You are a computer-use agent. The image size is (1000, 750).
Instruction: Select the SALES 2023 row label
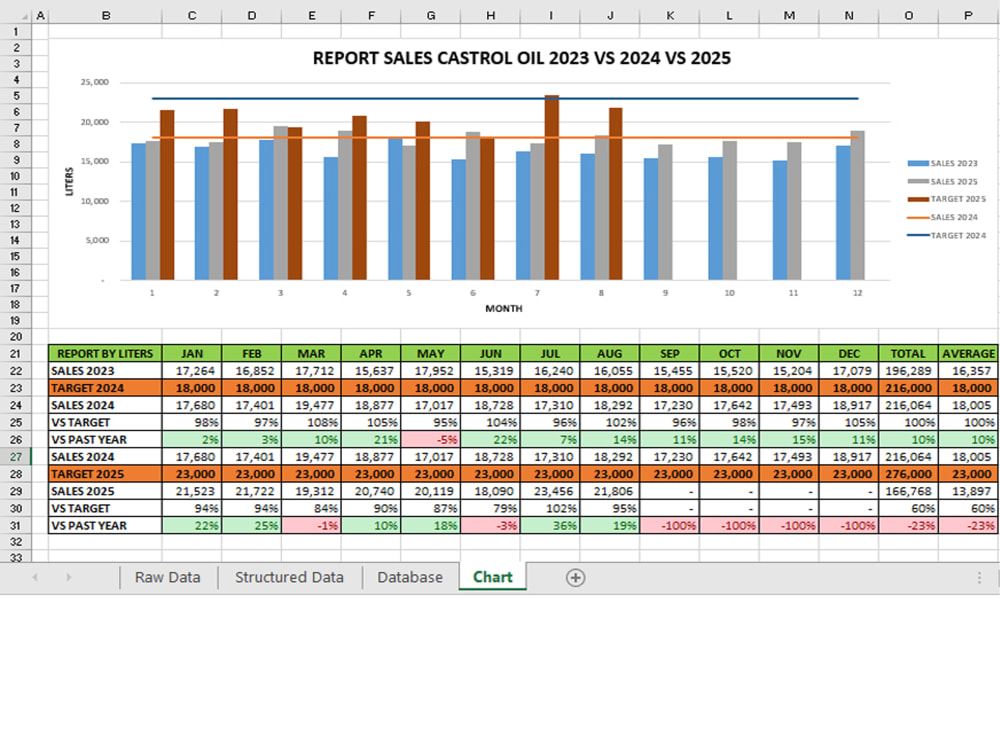coord(105,371)
